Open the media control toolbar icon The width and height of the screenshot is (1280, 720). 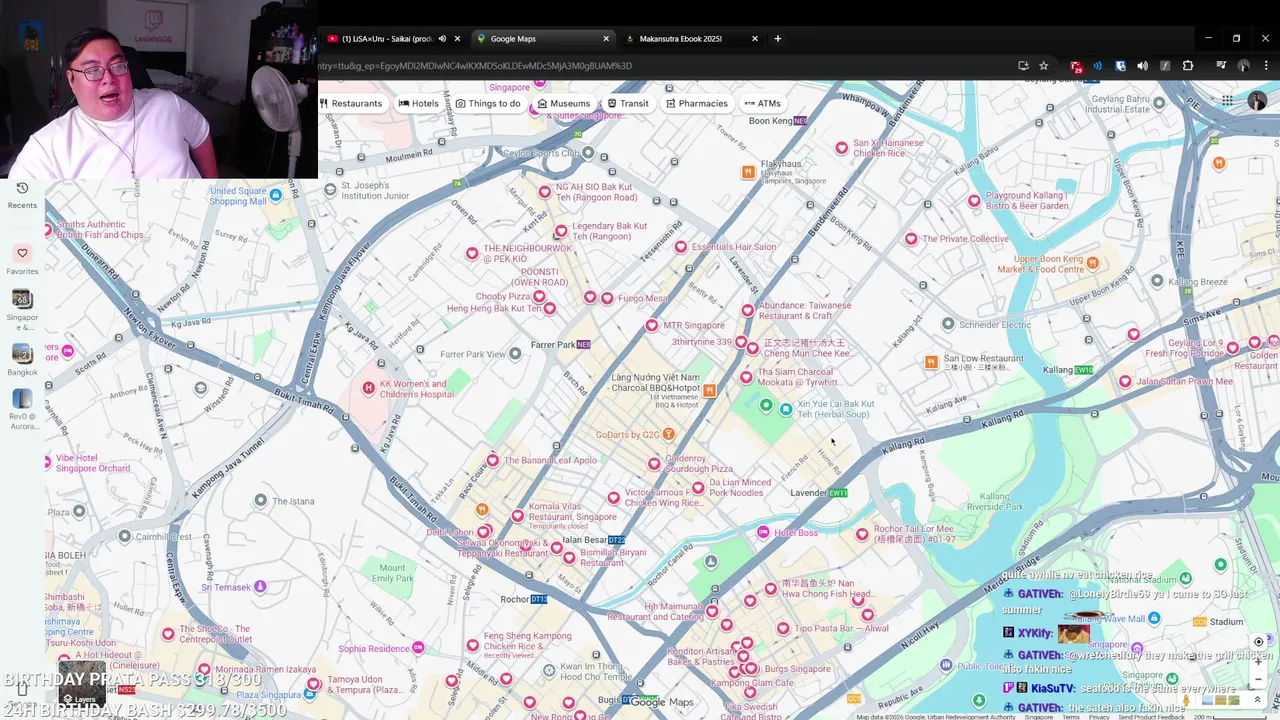pos(1221,66)
